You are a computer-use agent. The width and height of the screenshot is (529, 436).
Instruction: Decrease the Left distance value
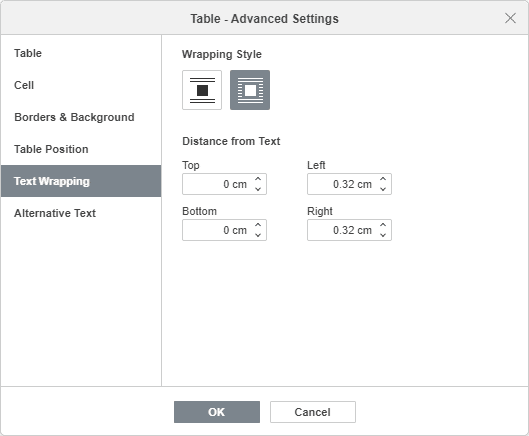tap(383, 189)
